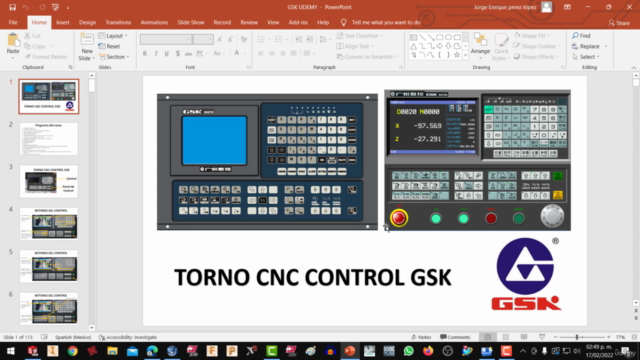Toggle underline formatting
This screenshot has width=640, height=360.
pos(167,53)
